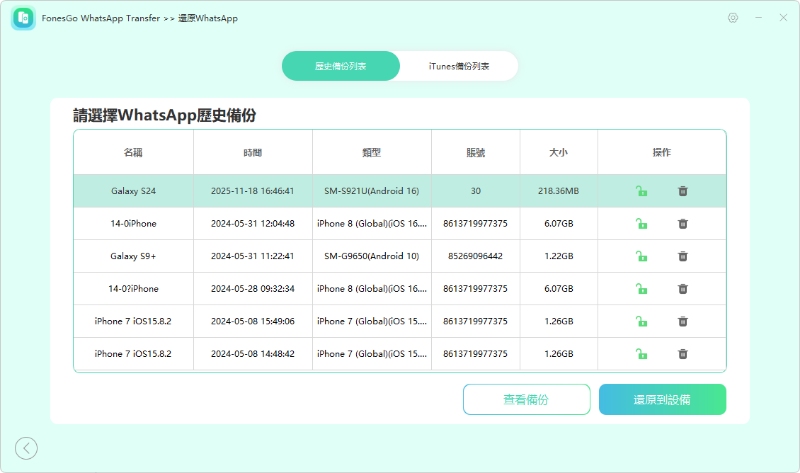Click the green unlock icon for Galaxy S9+

pyautogui.click(x=641, y=256)
